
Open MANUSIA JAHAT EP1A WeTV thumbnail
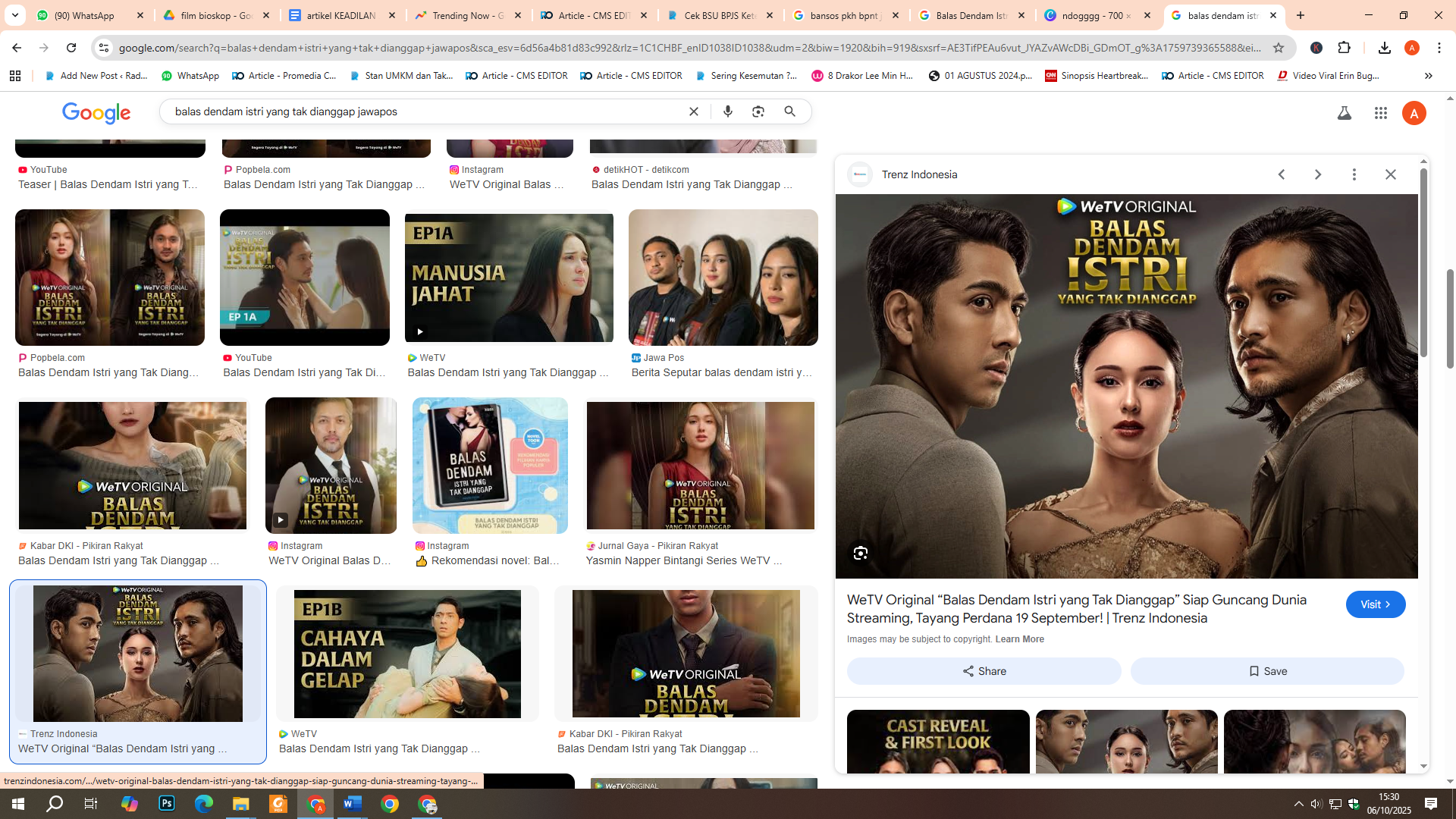coord(509,278)
